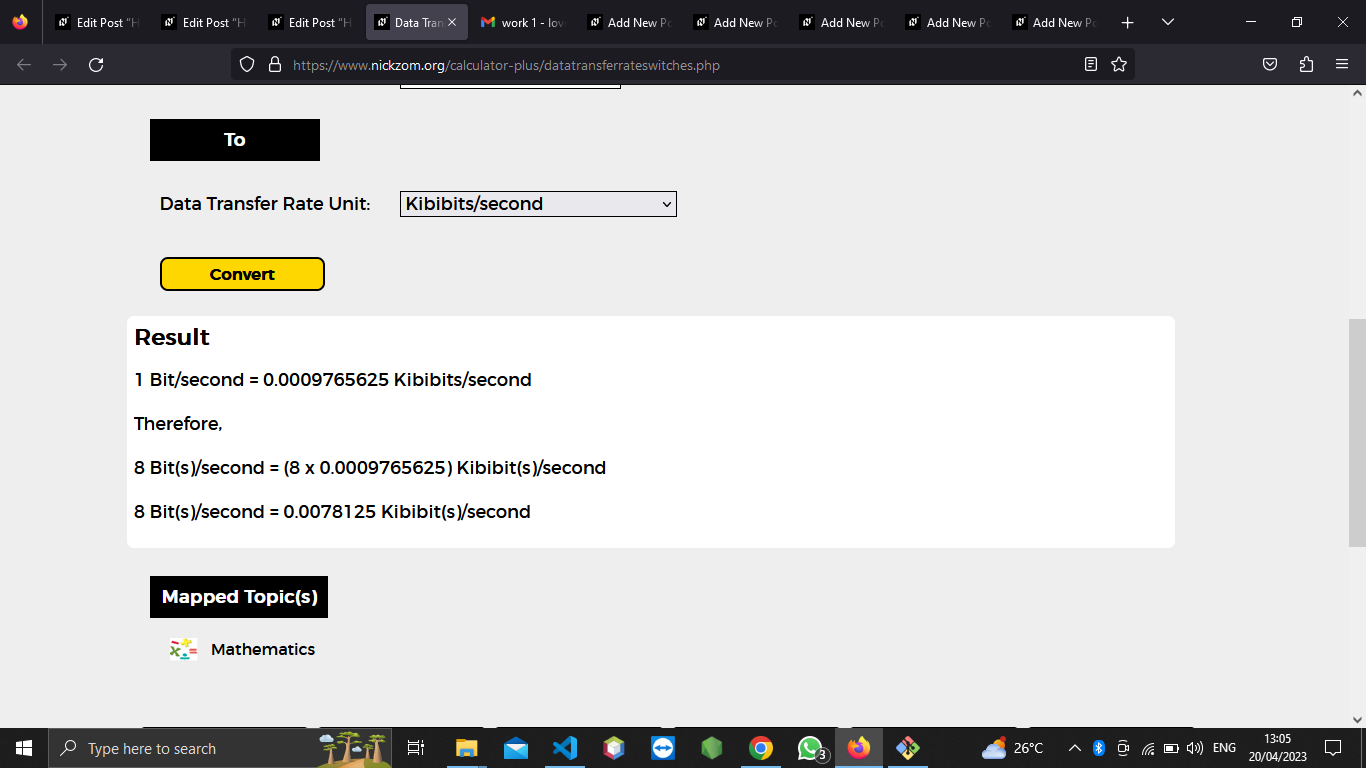Click the 'Data Transfer Rate Unit:' label
Screen dimensions: 1366x768
(x=265, y=204)
